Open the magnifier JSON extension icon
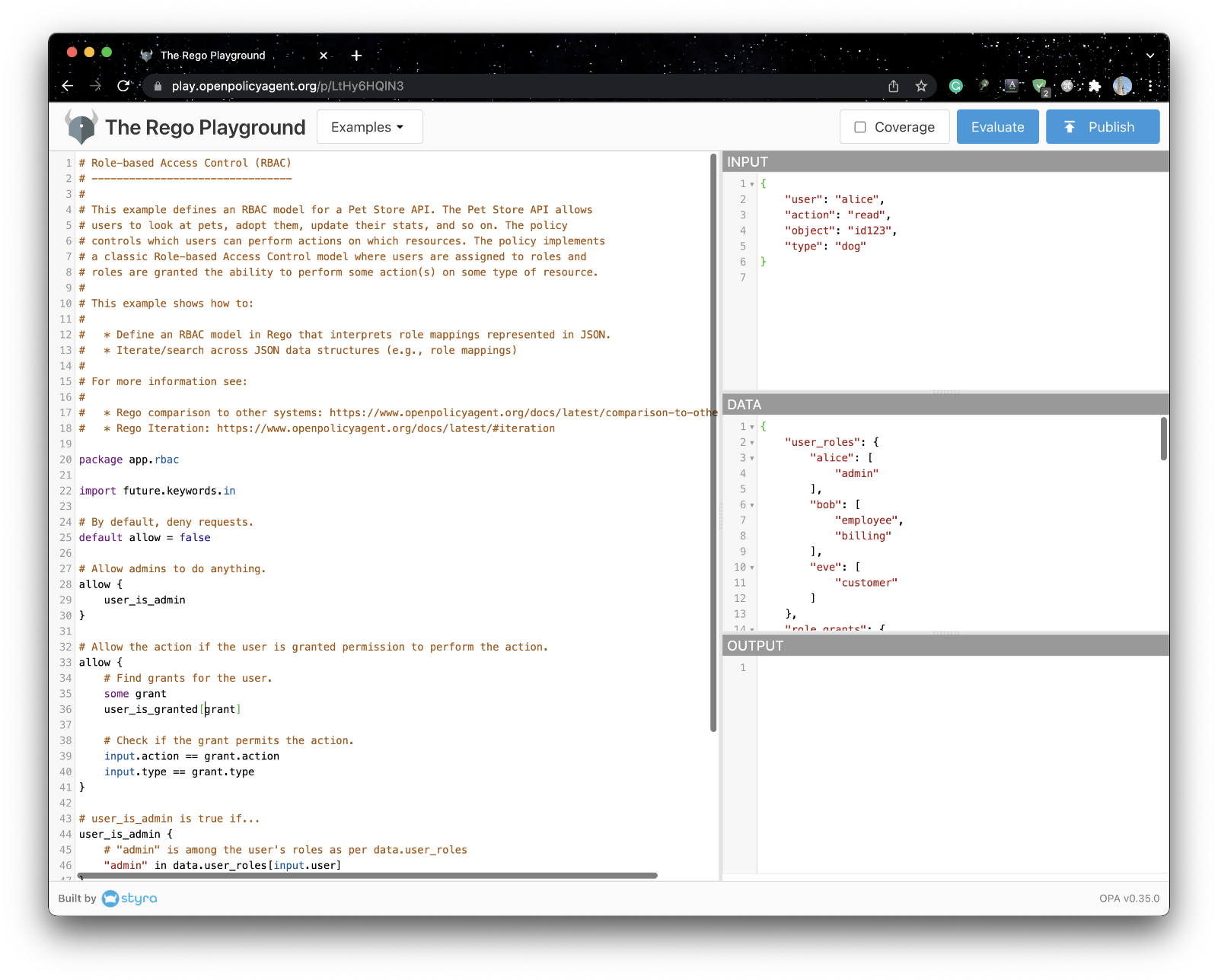This screenshot has height=980, width=1218. [x=984, y=86]
